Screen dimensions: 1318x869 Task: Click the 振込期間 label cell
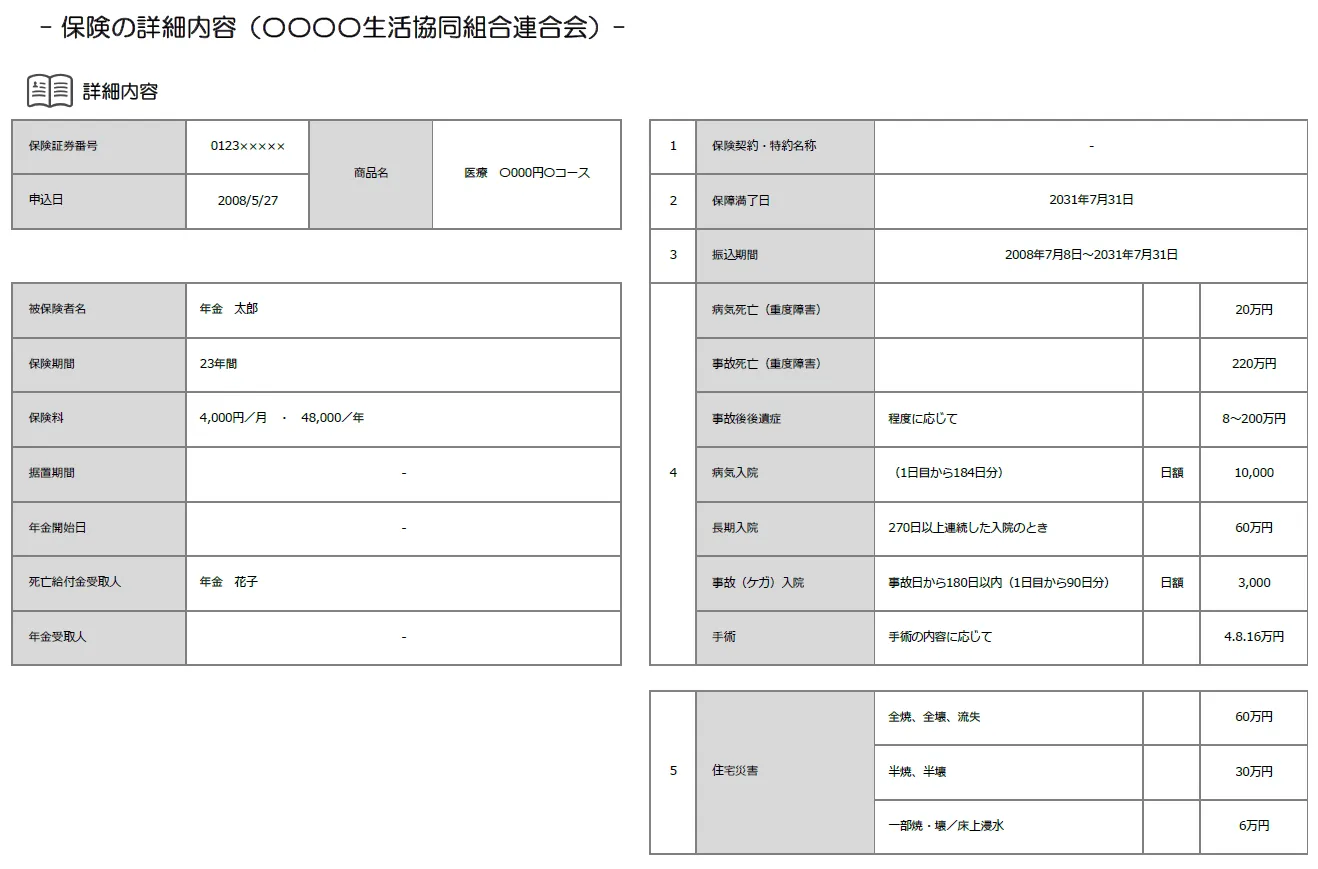point(785,256)
